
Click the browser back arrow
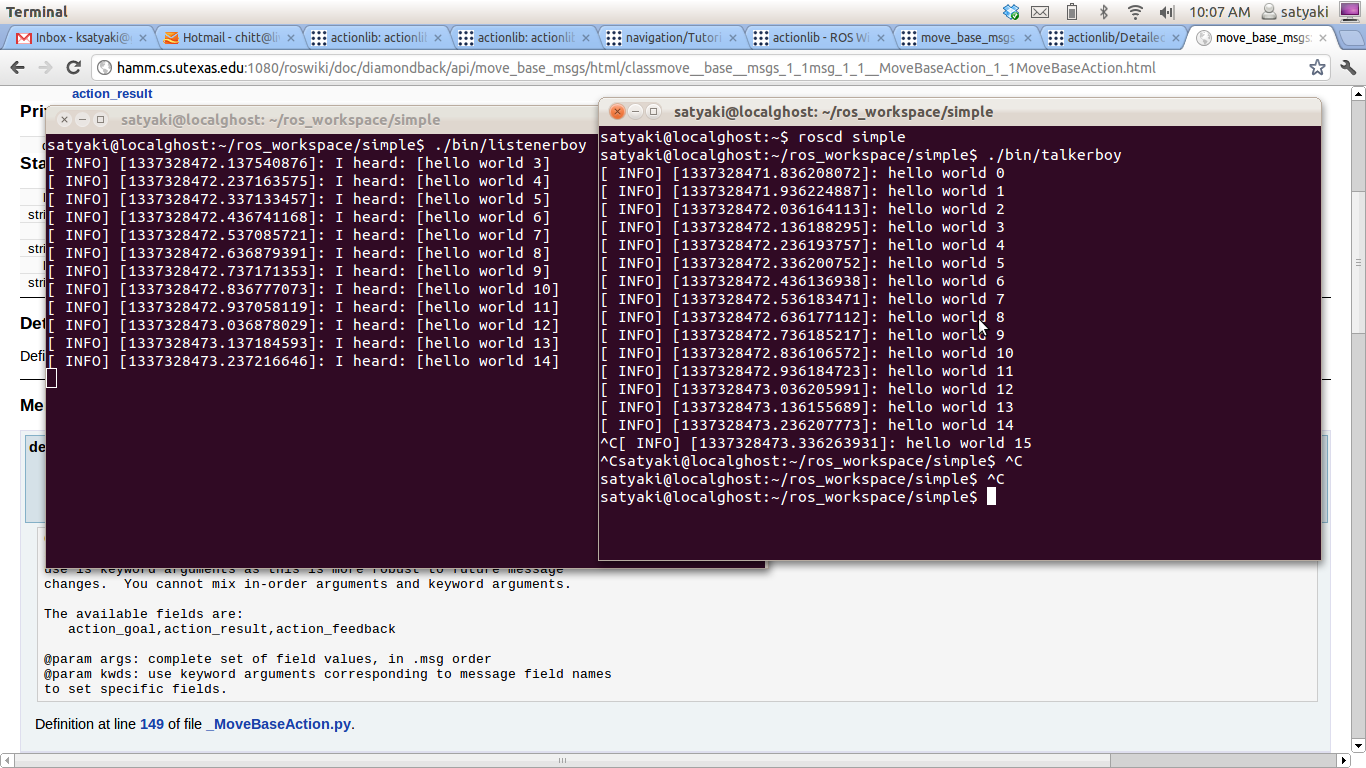coord(17,68)
